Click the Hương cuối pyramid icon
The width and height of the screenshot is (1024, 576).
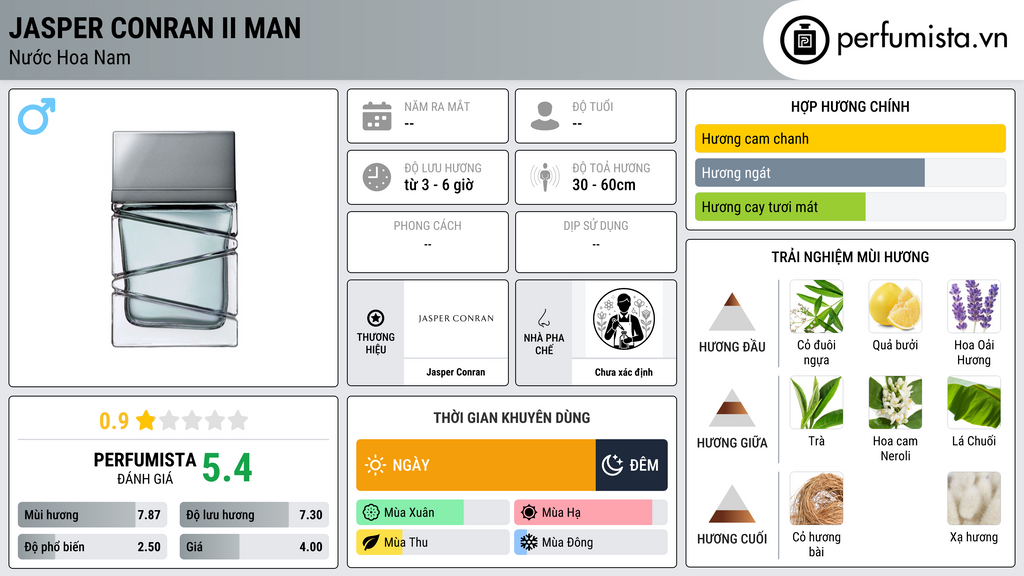click(732, 504)
